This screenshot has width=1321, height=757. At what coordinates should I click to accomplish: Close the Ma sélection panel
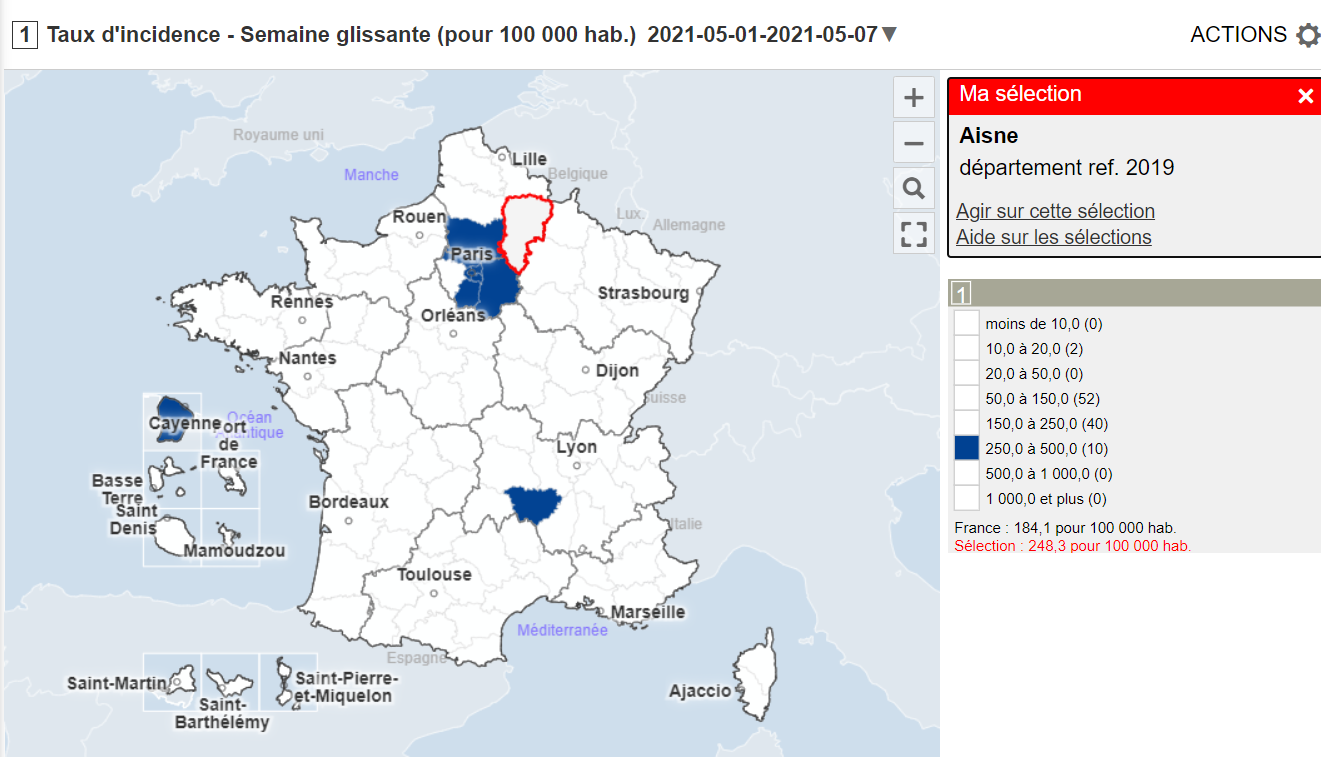(x=1305, y=96)
